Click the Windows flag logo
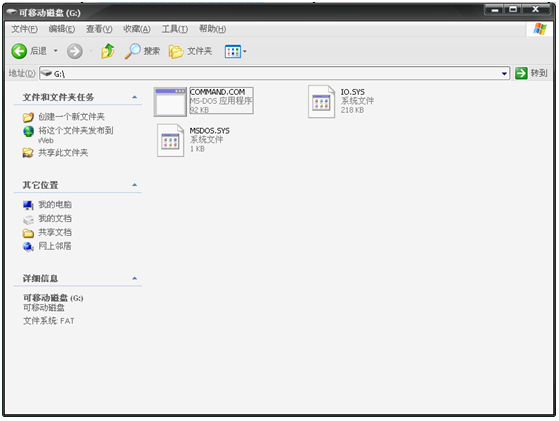The height and width of the screenshot is (421, 559). point(540,29)
